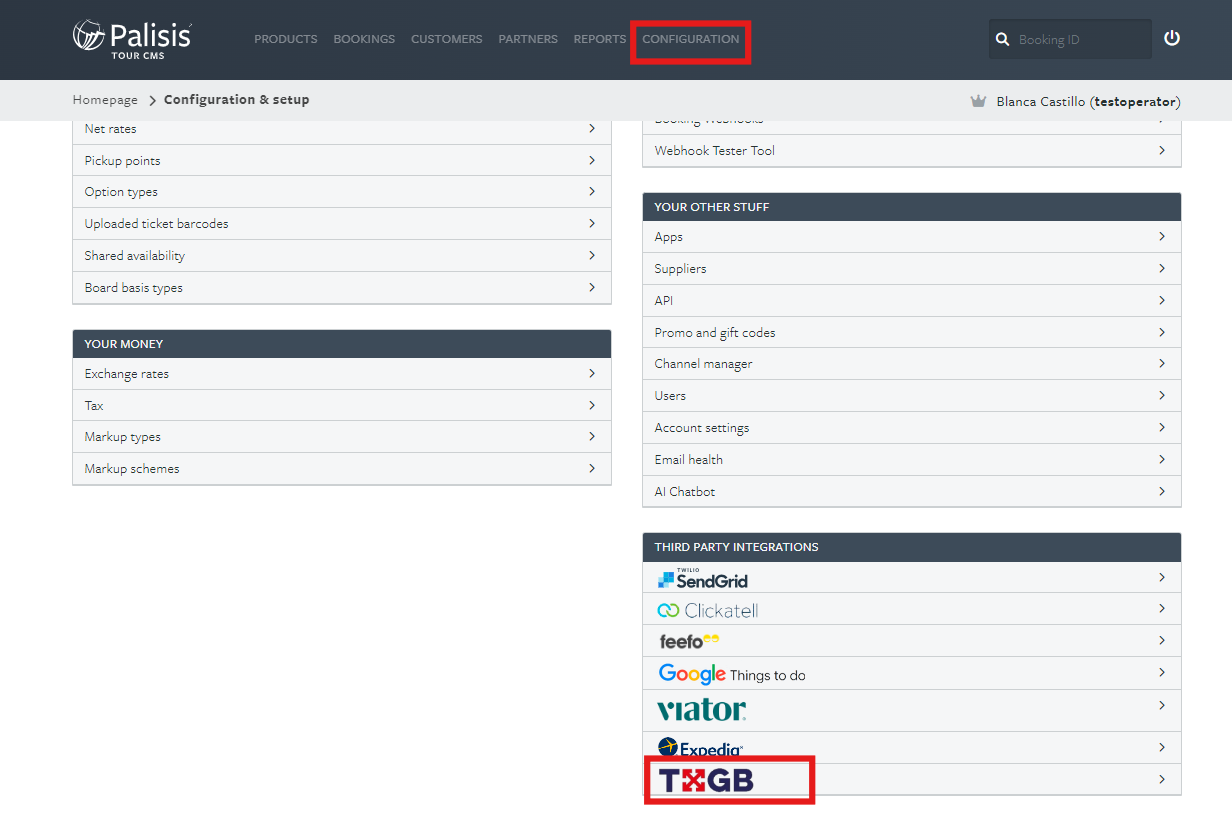Open the Clickatell integration
This screenshot has height=821, width=1232.
pos(911,609)
